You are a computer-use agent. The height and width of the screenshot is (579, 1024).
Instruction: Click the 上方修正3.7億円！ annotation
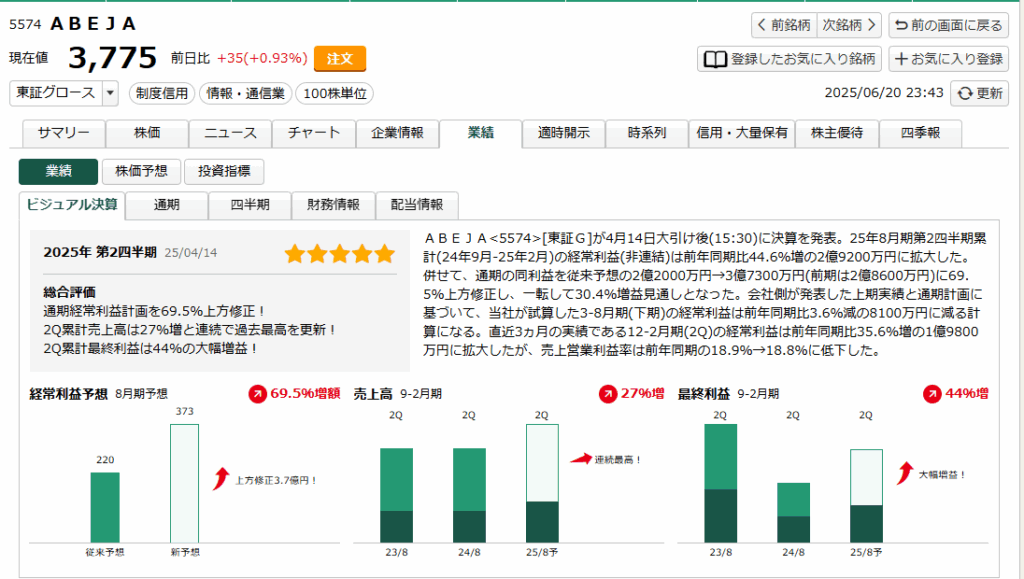point(276,480)
